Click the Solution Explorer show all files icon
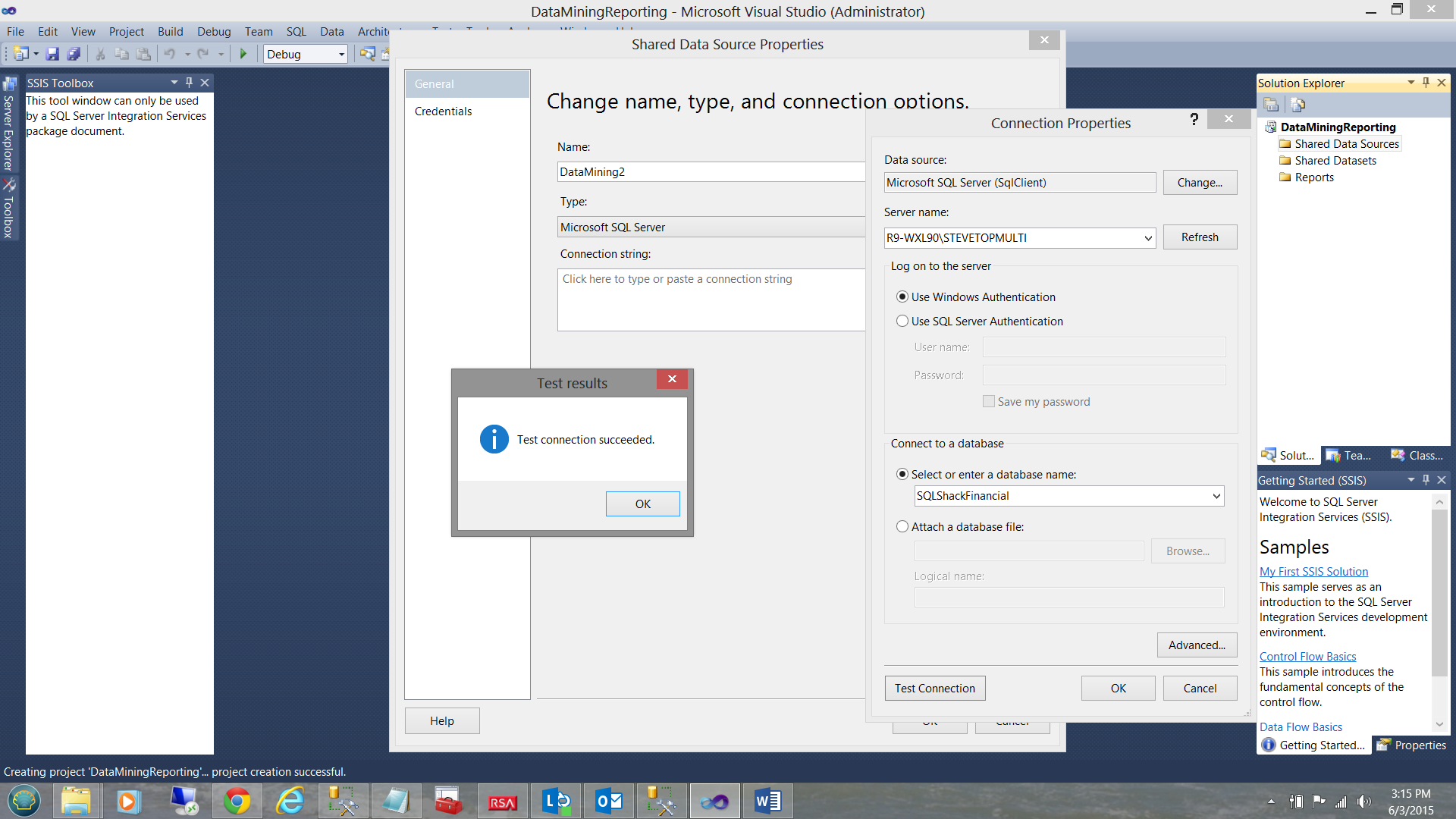The width and height of the screenshot is (1456, 819). click(x=1298, y=105)
